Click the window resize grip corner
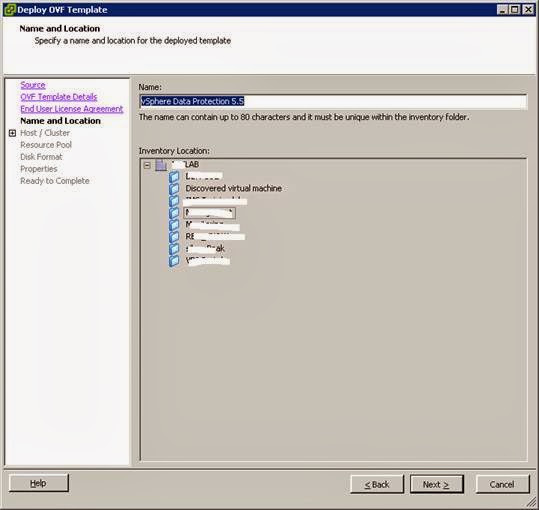Viewport: 539px width, 510px height. [x=531, y=502]
